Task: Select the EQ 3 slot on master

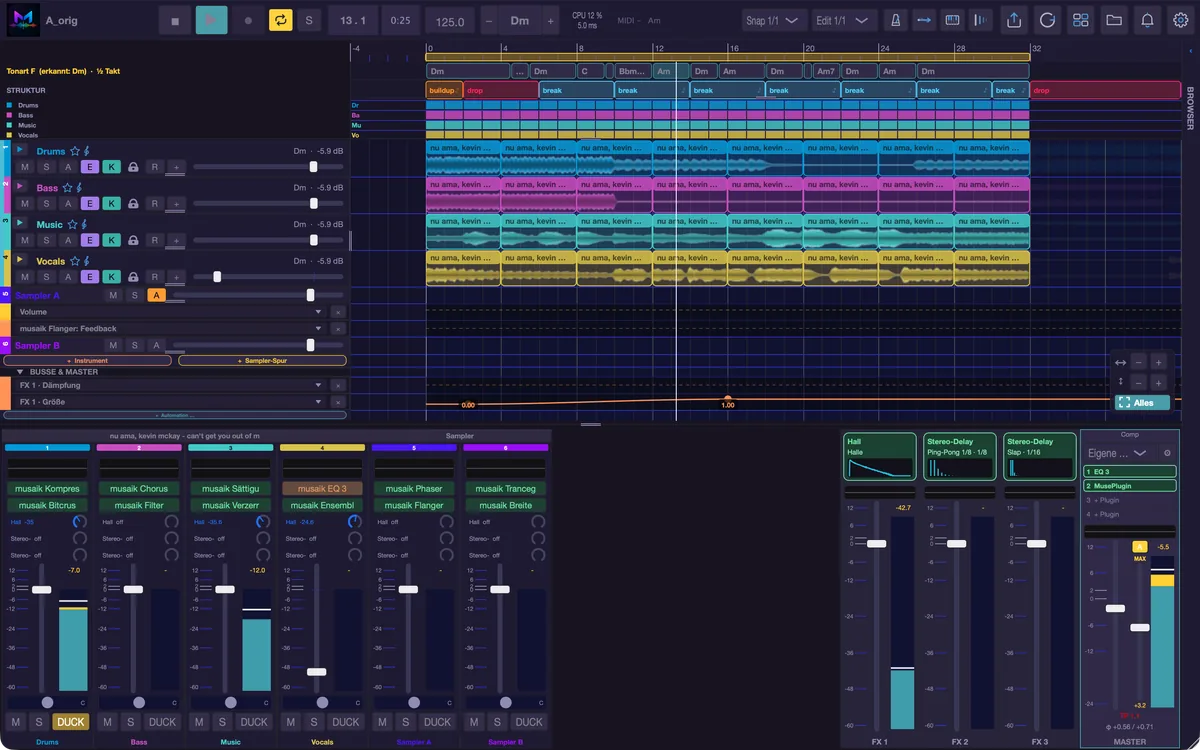Action: 1130,471
